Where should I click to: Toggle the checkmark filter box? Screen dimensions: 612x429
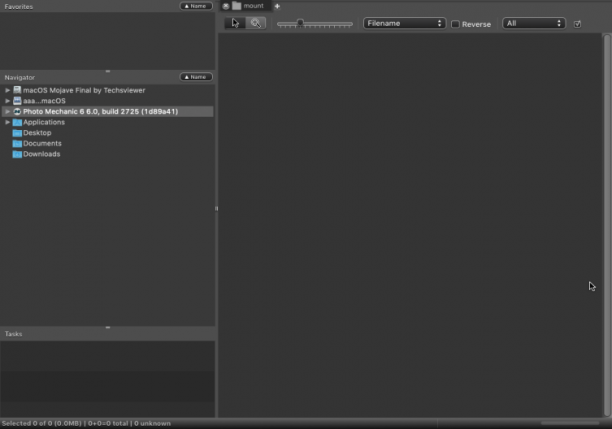[x=577, y=24]
